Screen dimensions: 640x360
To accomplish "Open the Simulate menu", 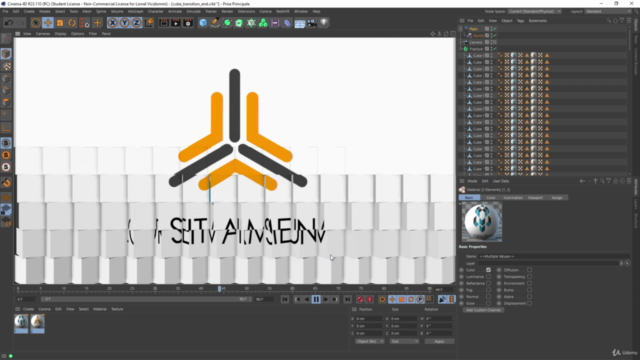I will (193, 11).
